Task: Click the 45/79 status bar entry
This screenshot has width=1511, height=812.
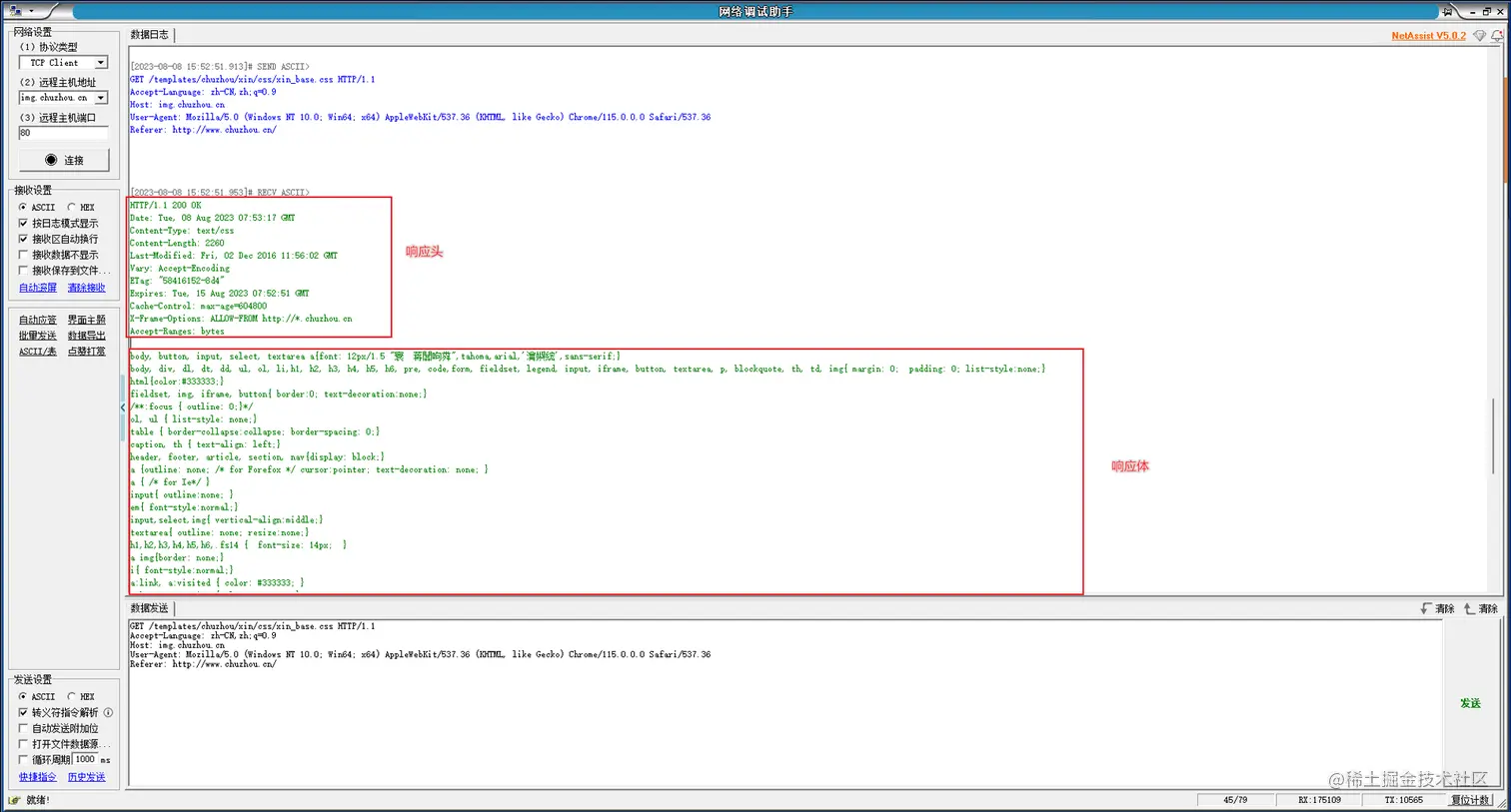Action: tap(1235, 800)
